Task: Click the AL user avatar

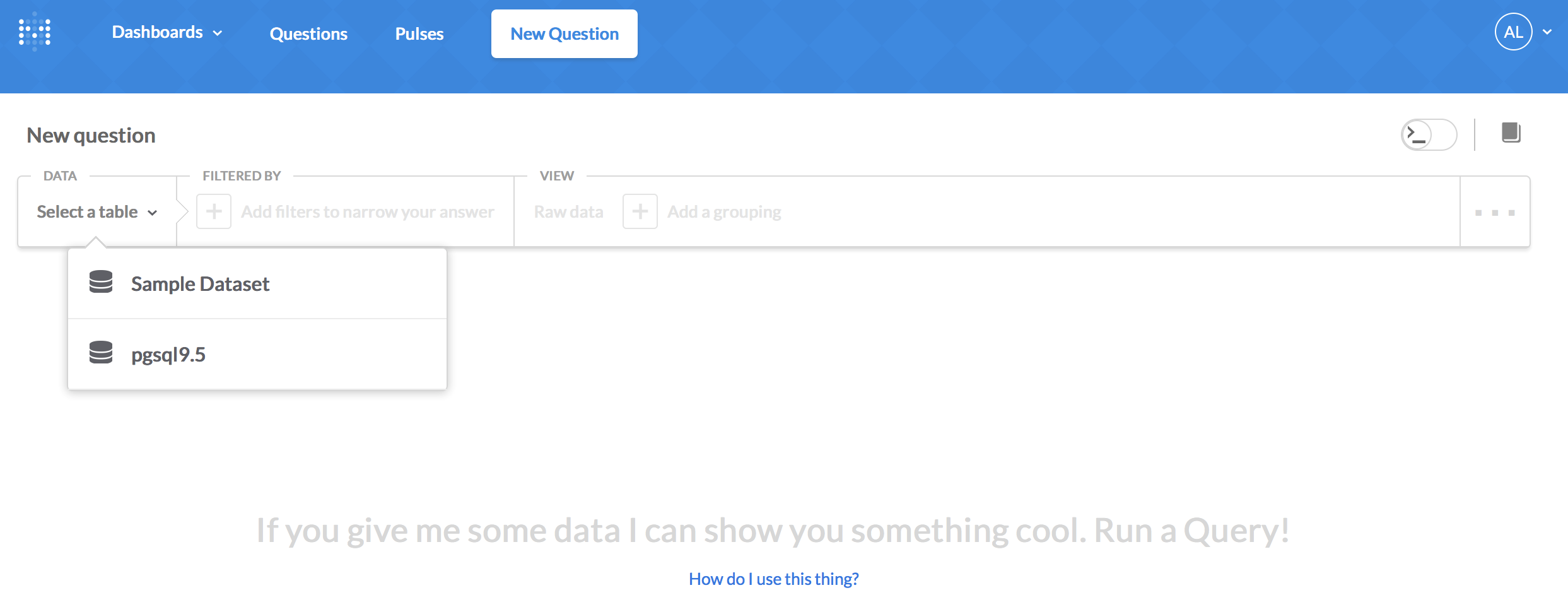Action: click(x=1513, y=32)
